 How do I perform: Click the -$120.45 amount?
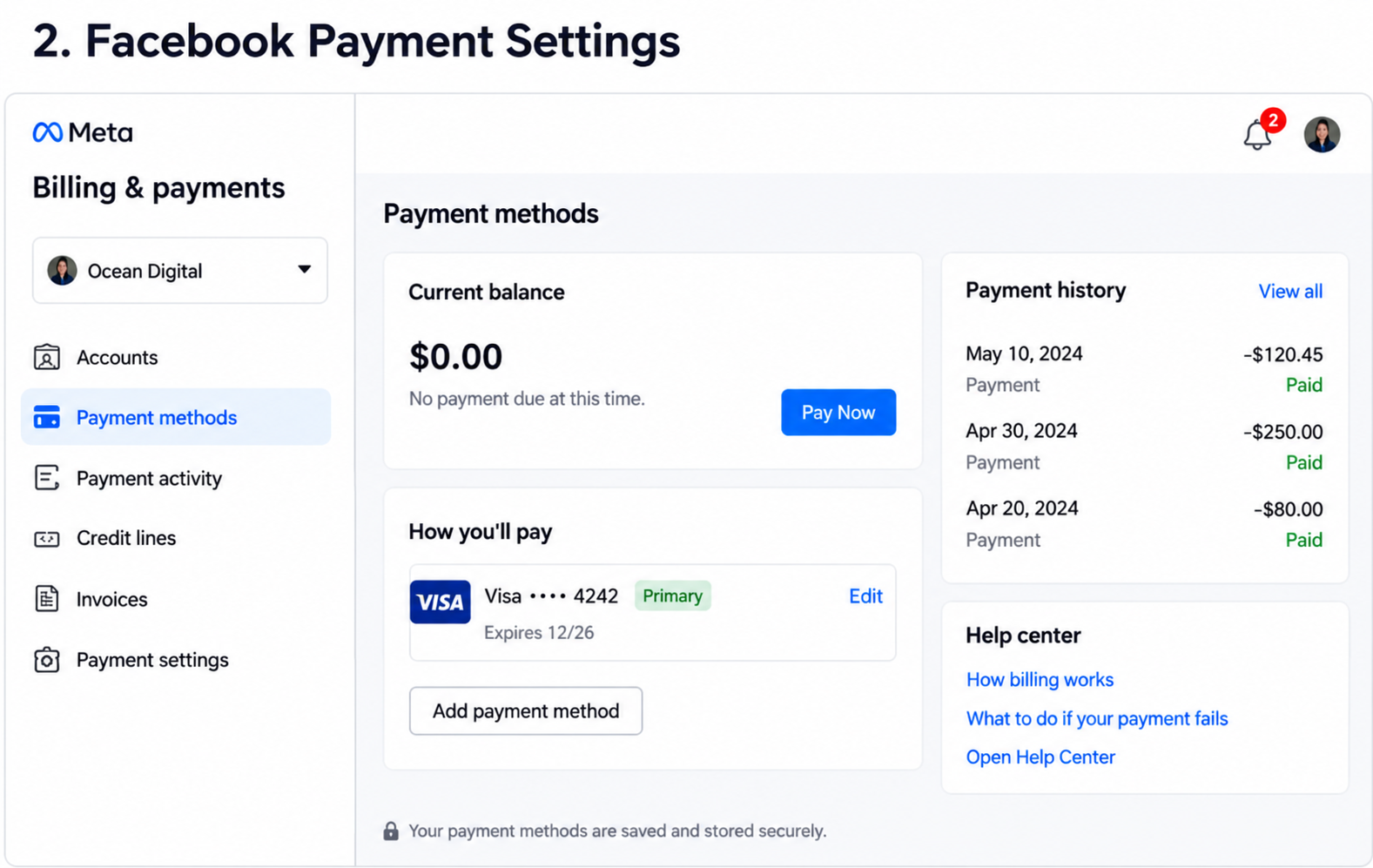tap(1282, 355)
